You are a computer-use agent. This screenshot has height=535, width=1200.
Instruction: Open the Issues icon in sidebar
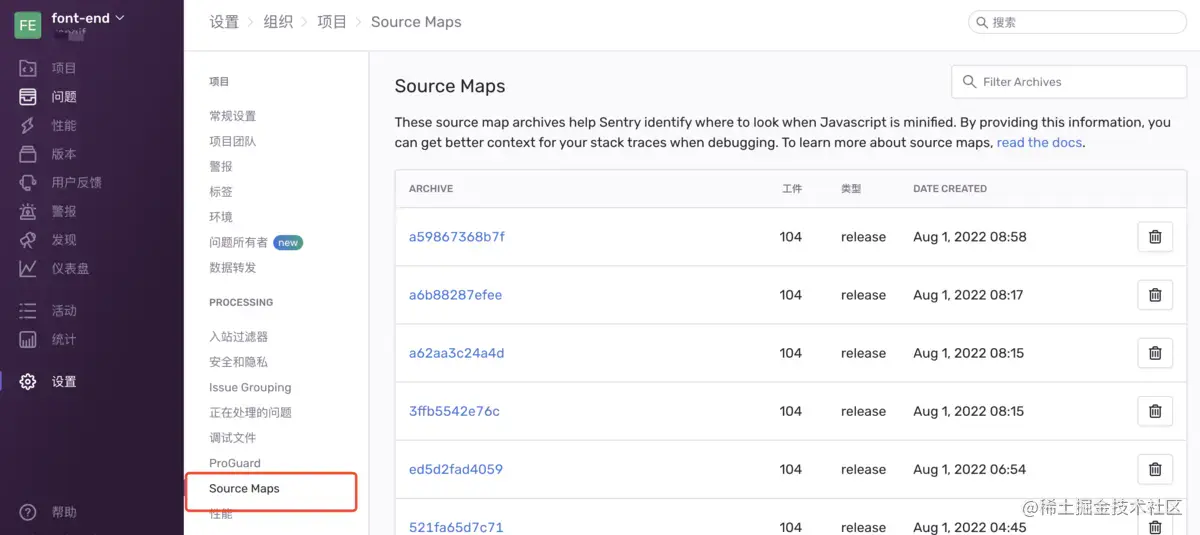point(28,97)
